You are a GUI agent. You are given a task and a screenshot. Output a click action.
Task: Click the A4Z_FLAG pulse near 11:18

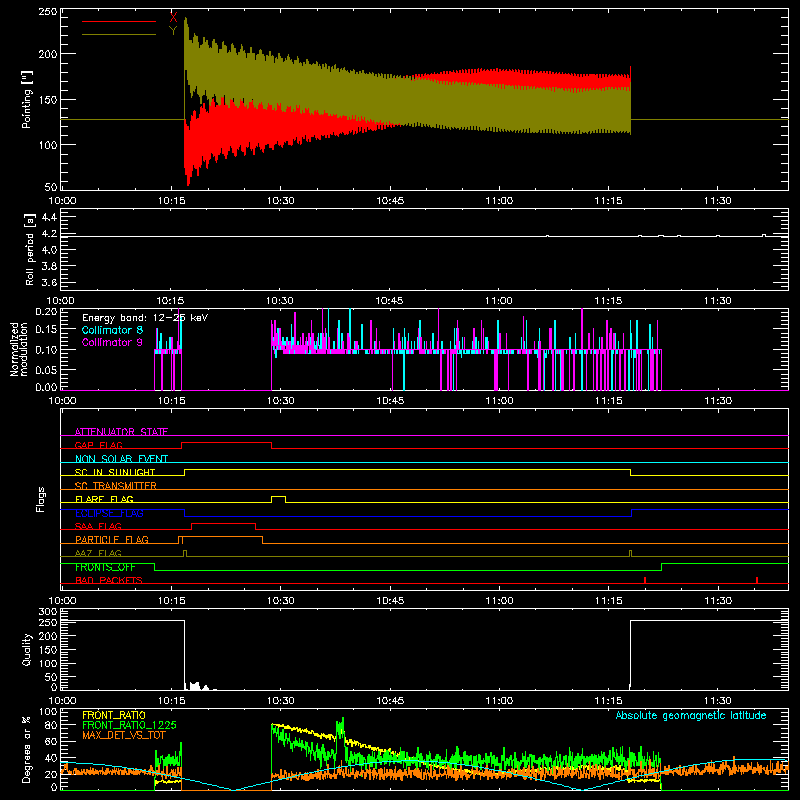coord(631,553)
